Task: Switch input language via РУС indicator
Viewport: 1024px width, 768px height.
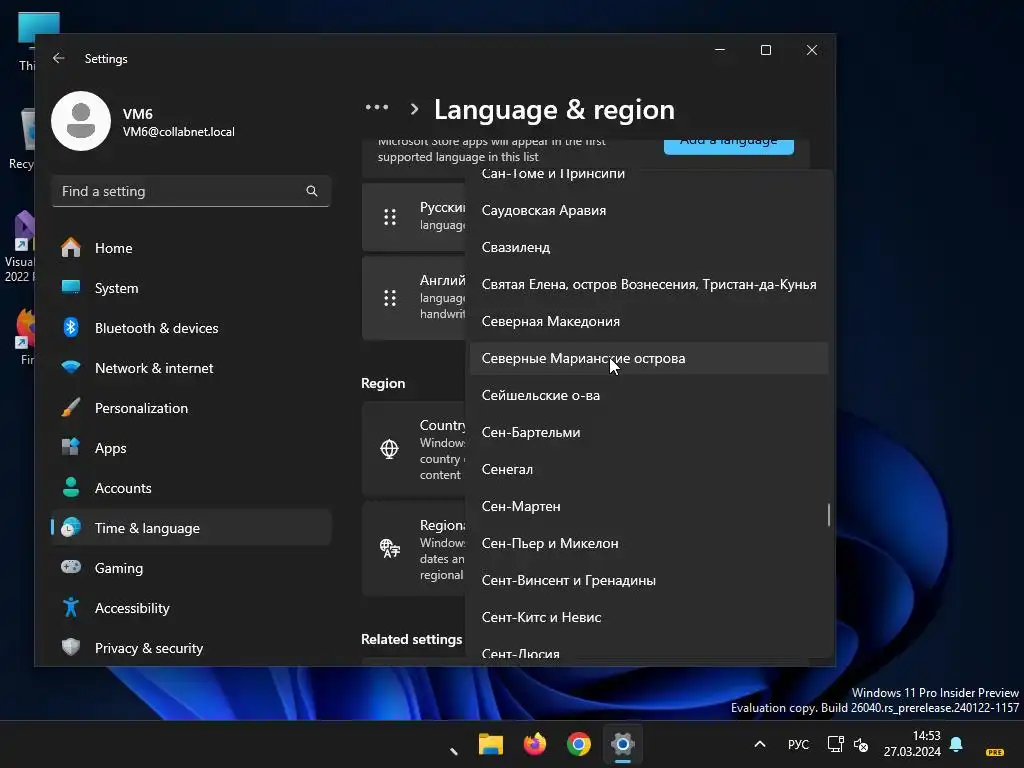Action: point(798,744)
